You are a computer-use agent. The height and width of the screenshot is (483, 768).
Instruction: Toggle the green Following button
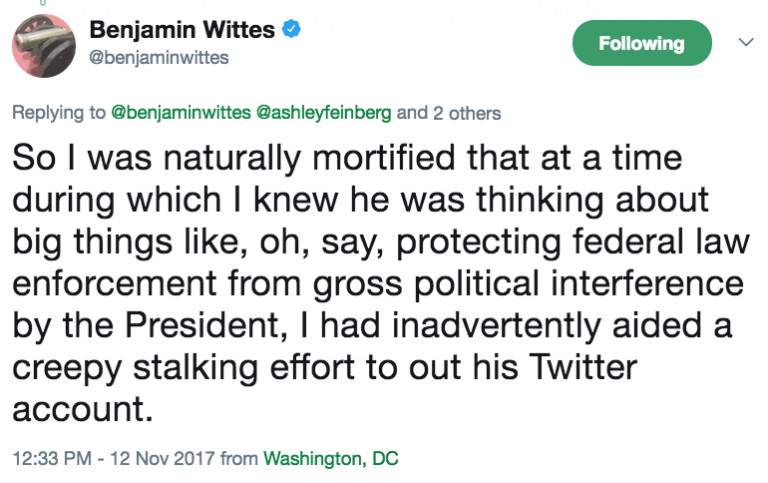click(641, 43)
